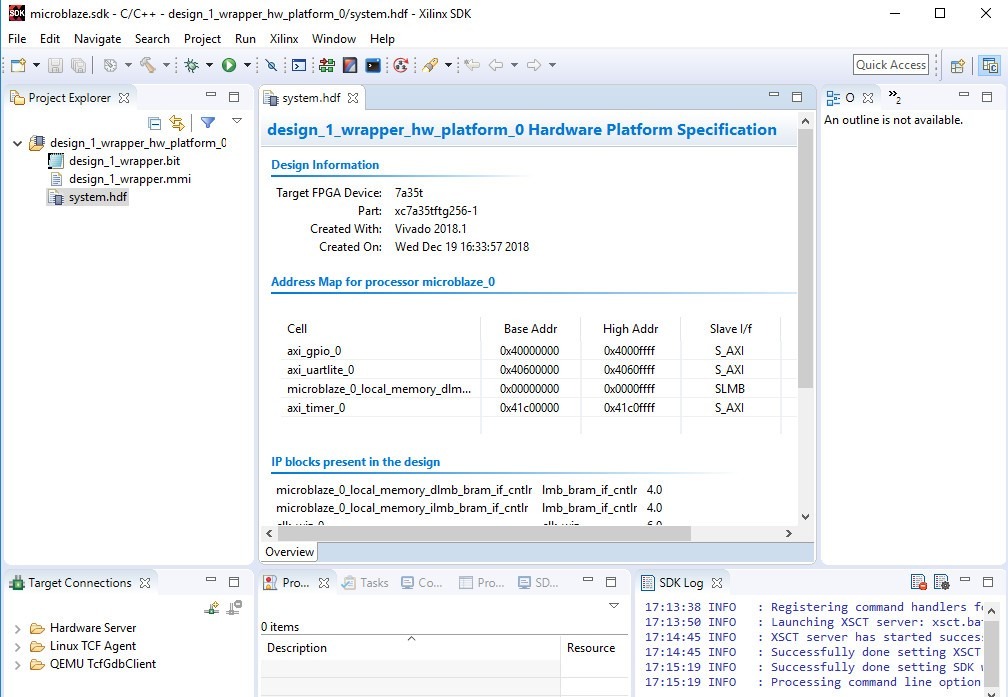Clear the SDK Log output
Screen dimensions: 1008x697
pos(918,581)
